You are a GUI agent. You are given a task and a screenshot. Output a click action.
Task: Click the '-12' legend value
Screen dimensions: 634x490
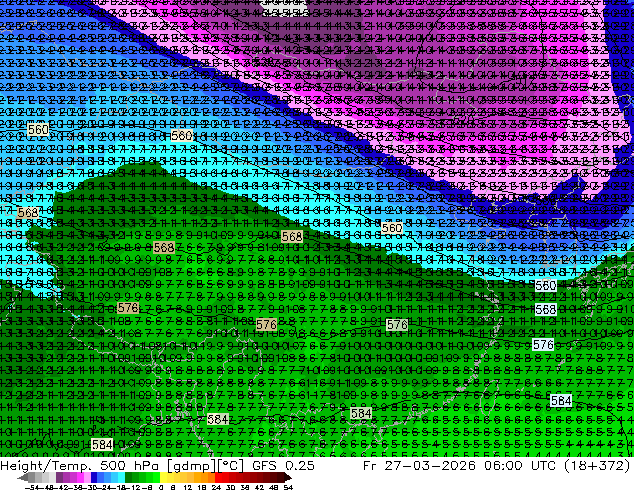[133, 487]
